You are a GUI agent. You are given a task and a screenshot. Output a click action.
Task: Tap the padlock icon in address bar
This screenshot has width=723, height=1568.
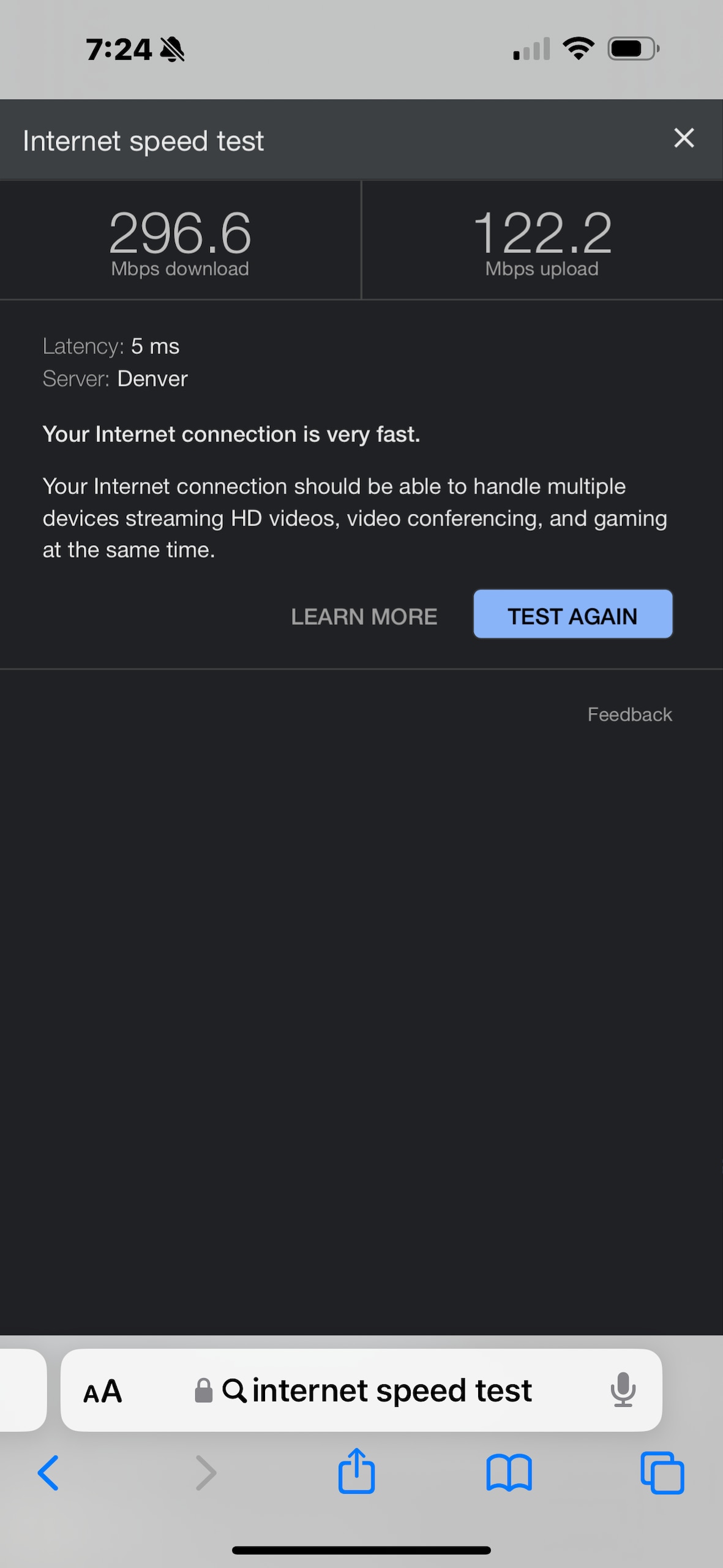click(x=203, y=1390)
